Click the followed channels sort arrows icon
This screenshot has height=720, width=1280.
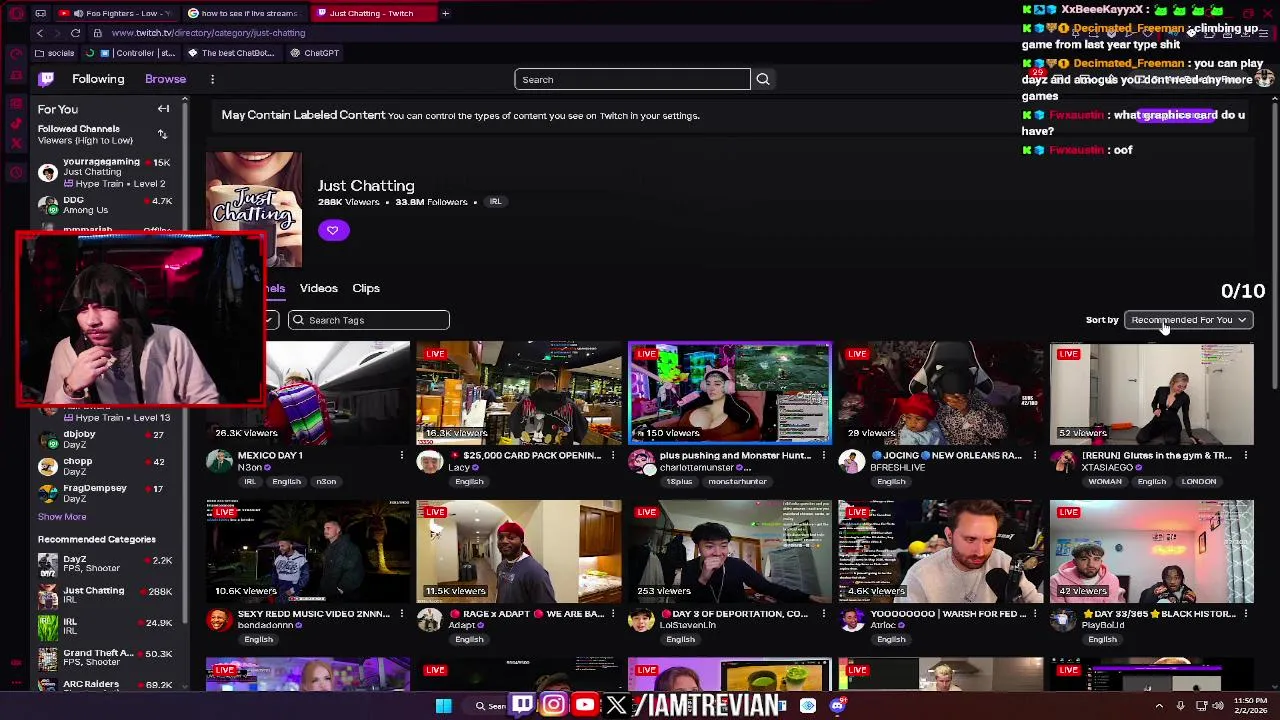pyautogui.click(x=162, y=134)
